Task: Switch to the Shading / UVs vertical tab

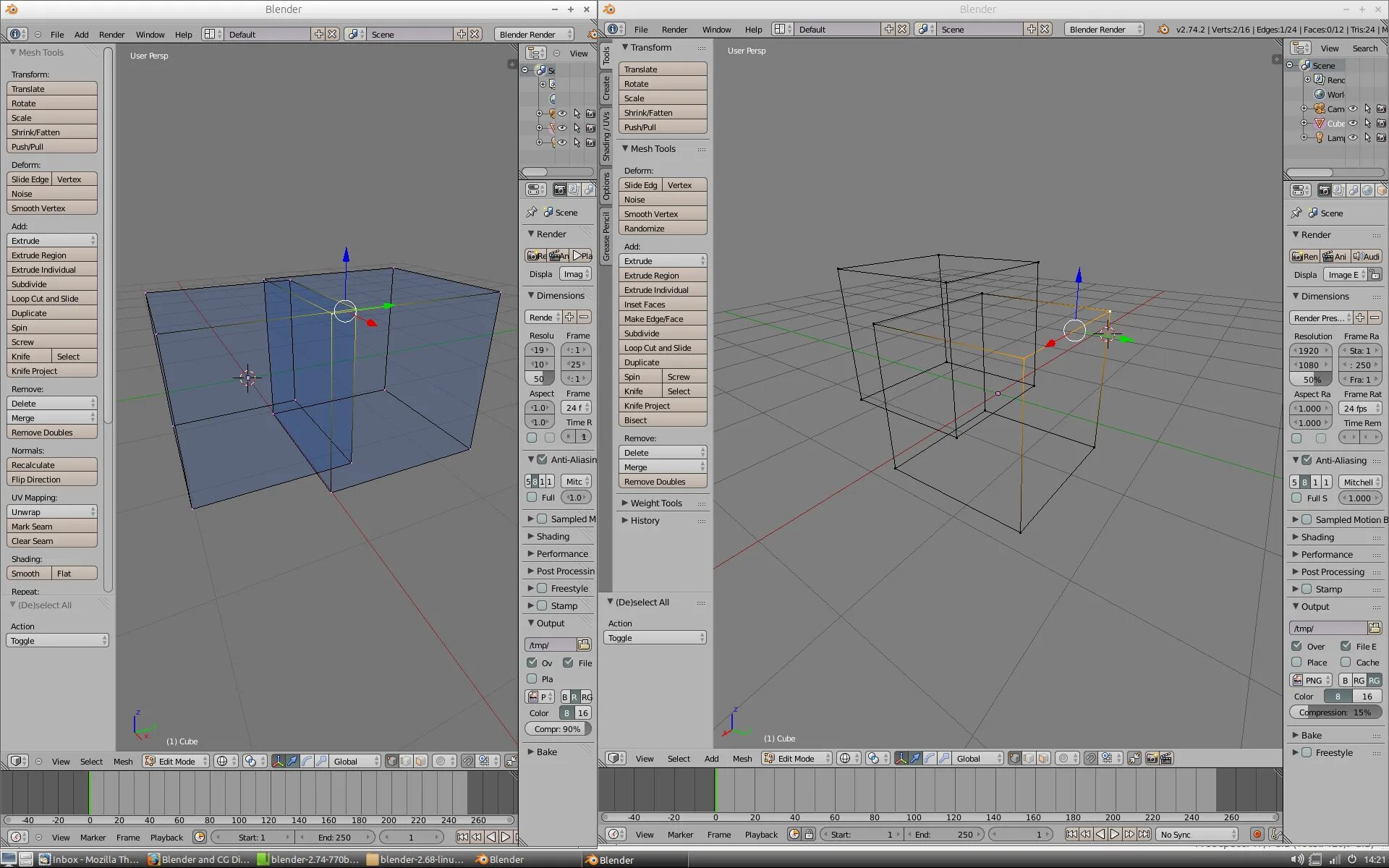Action: pyautogui.click(x=606, y=135)
